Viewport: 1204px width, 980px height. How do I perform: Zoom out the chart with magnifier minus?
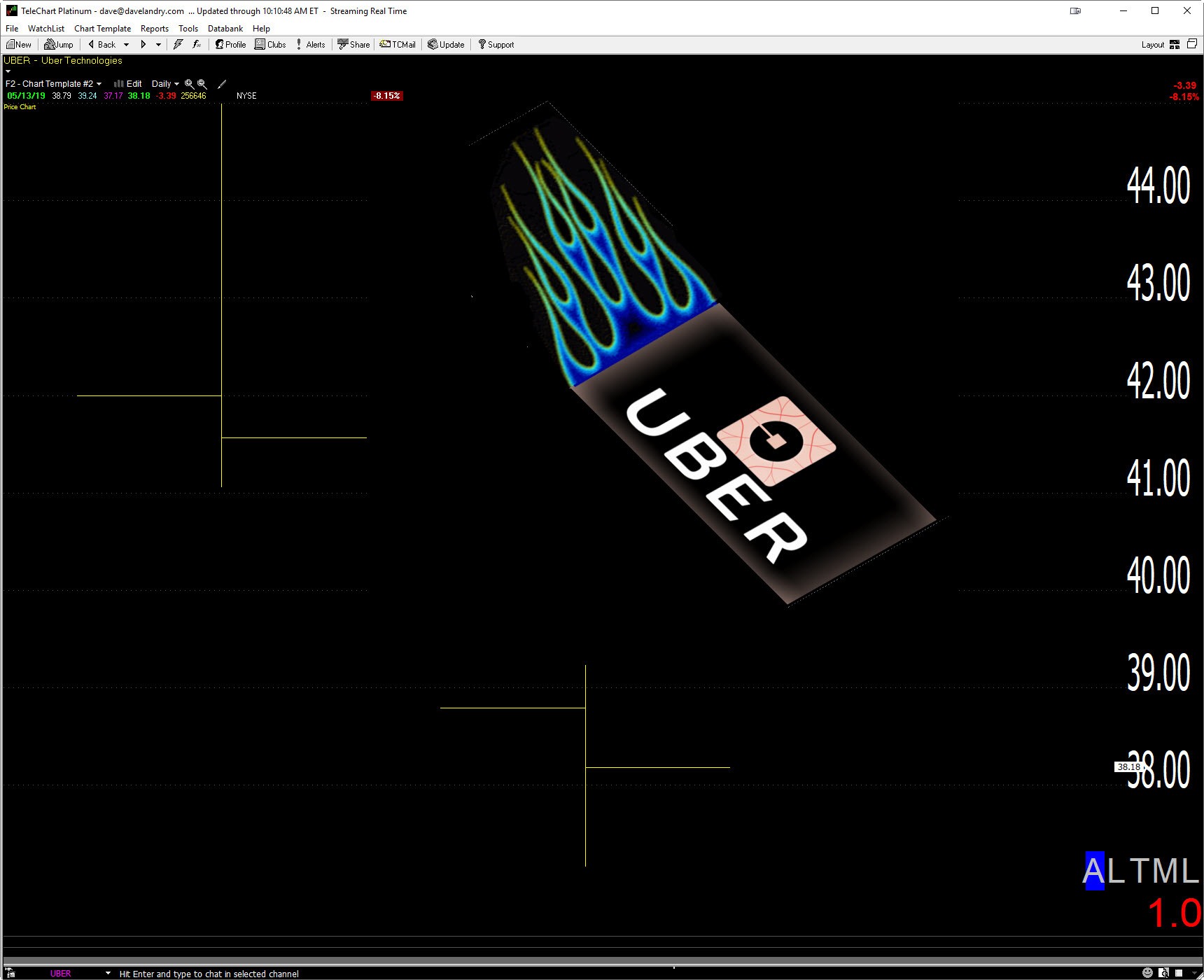tap(202, 84)
